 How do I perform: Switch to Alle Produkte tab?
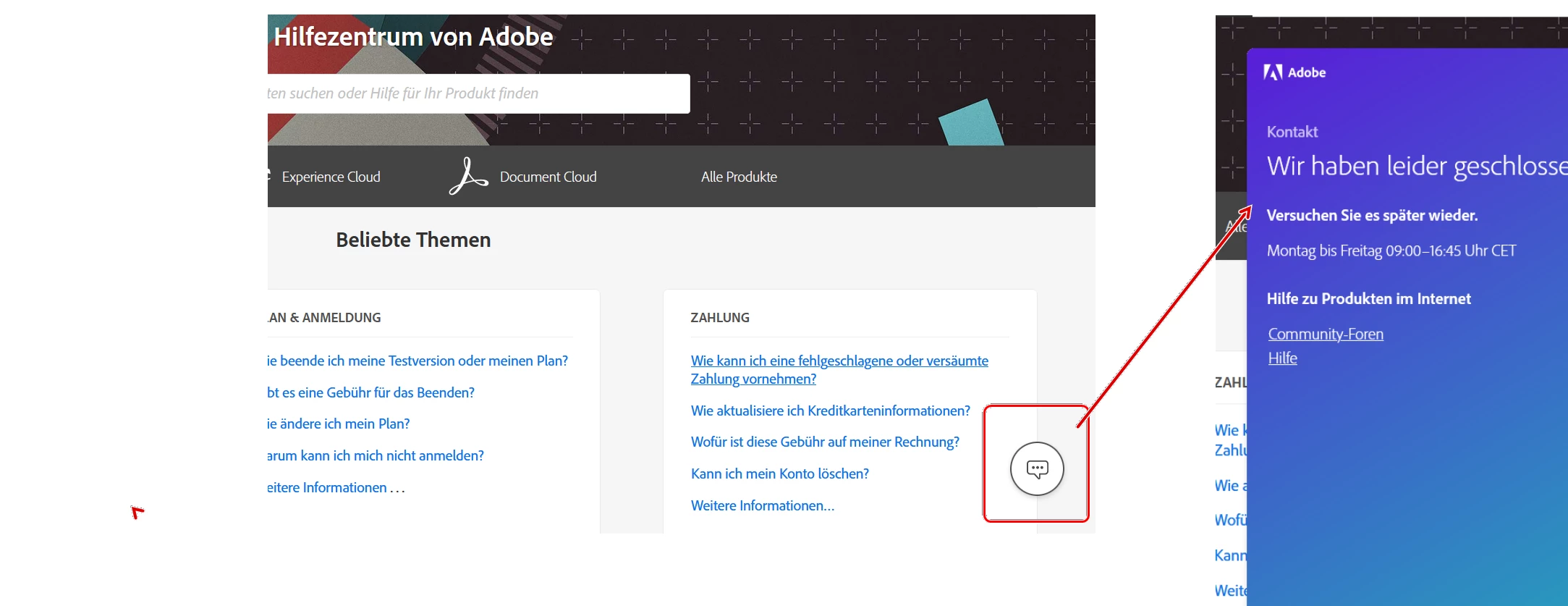point(739,177)
